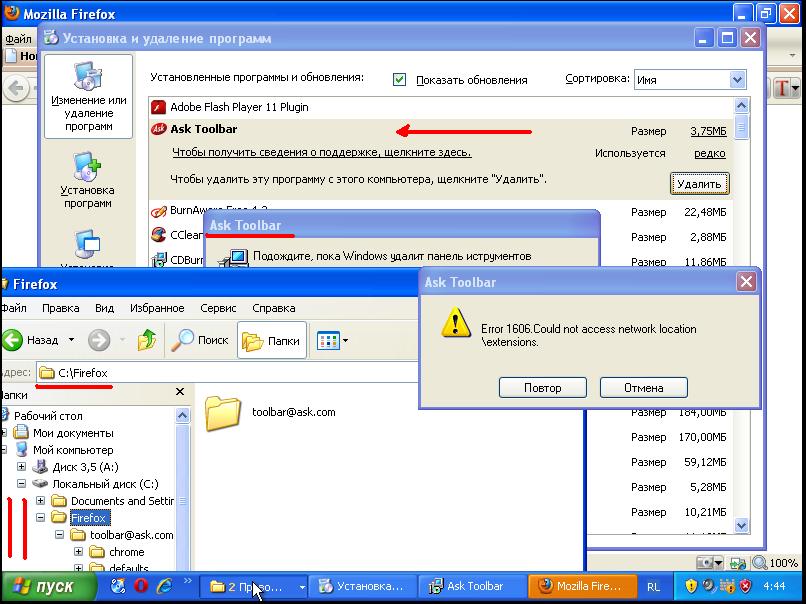Screen dimensions: 807x604
Task: Click the Opera quick launch icon
Action: click(141, 586)
